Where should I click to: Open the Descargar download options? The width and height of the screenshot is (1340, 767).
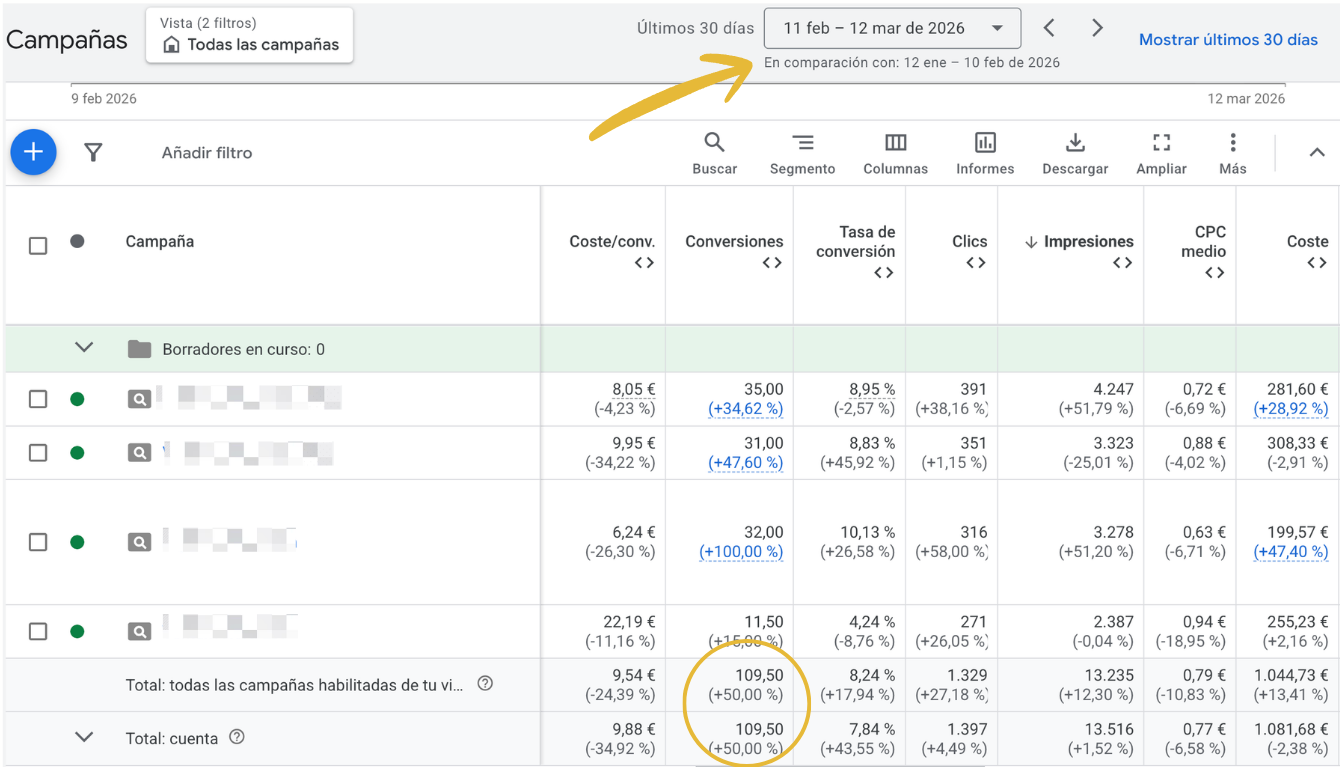point(1074,152)
